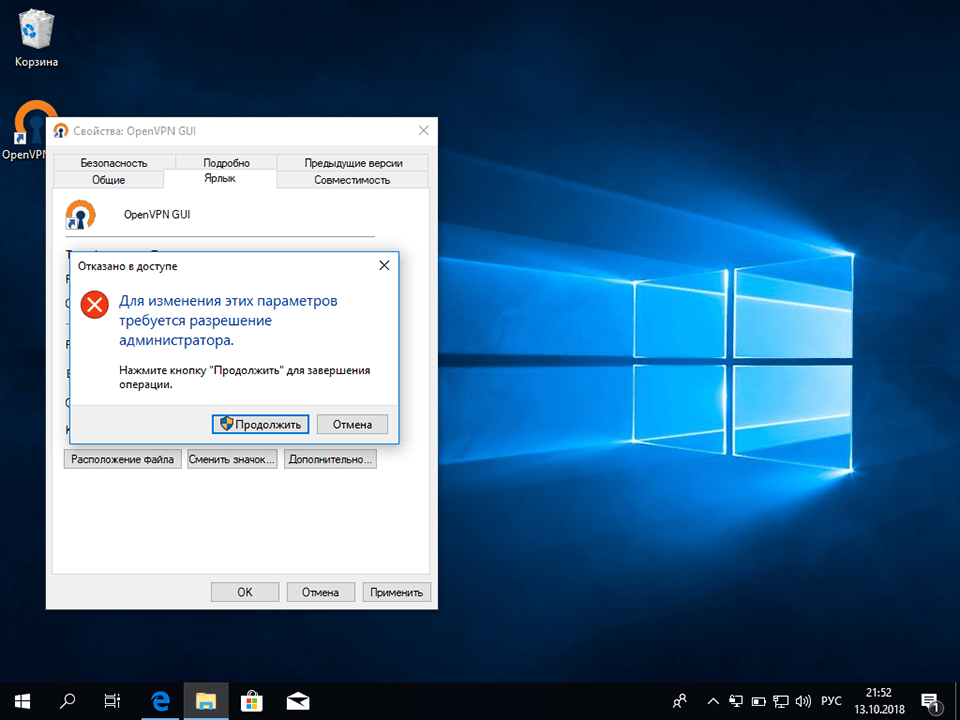
Task: Open the network tray icon
Action: click(x=781, y=701)
